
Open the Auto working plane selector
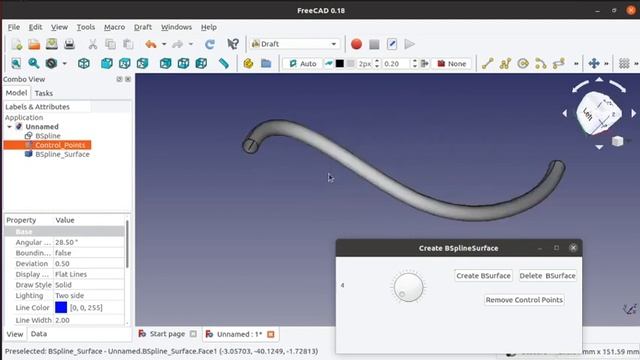(302, 64)
